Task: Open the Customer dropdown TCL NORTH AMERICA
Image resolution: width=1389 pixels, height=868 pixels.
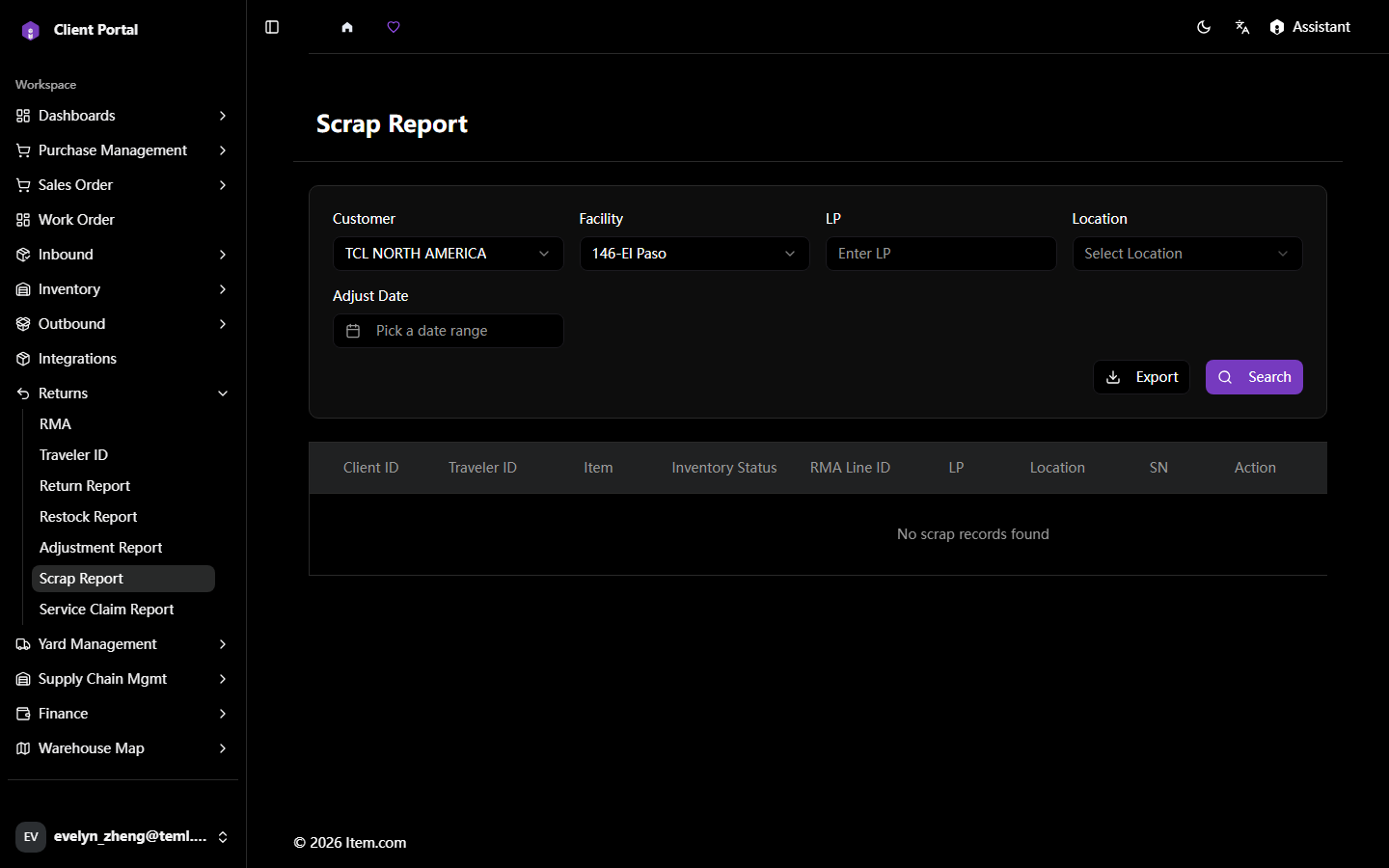Action: pos(448,254)
